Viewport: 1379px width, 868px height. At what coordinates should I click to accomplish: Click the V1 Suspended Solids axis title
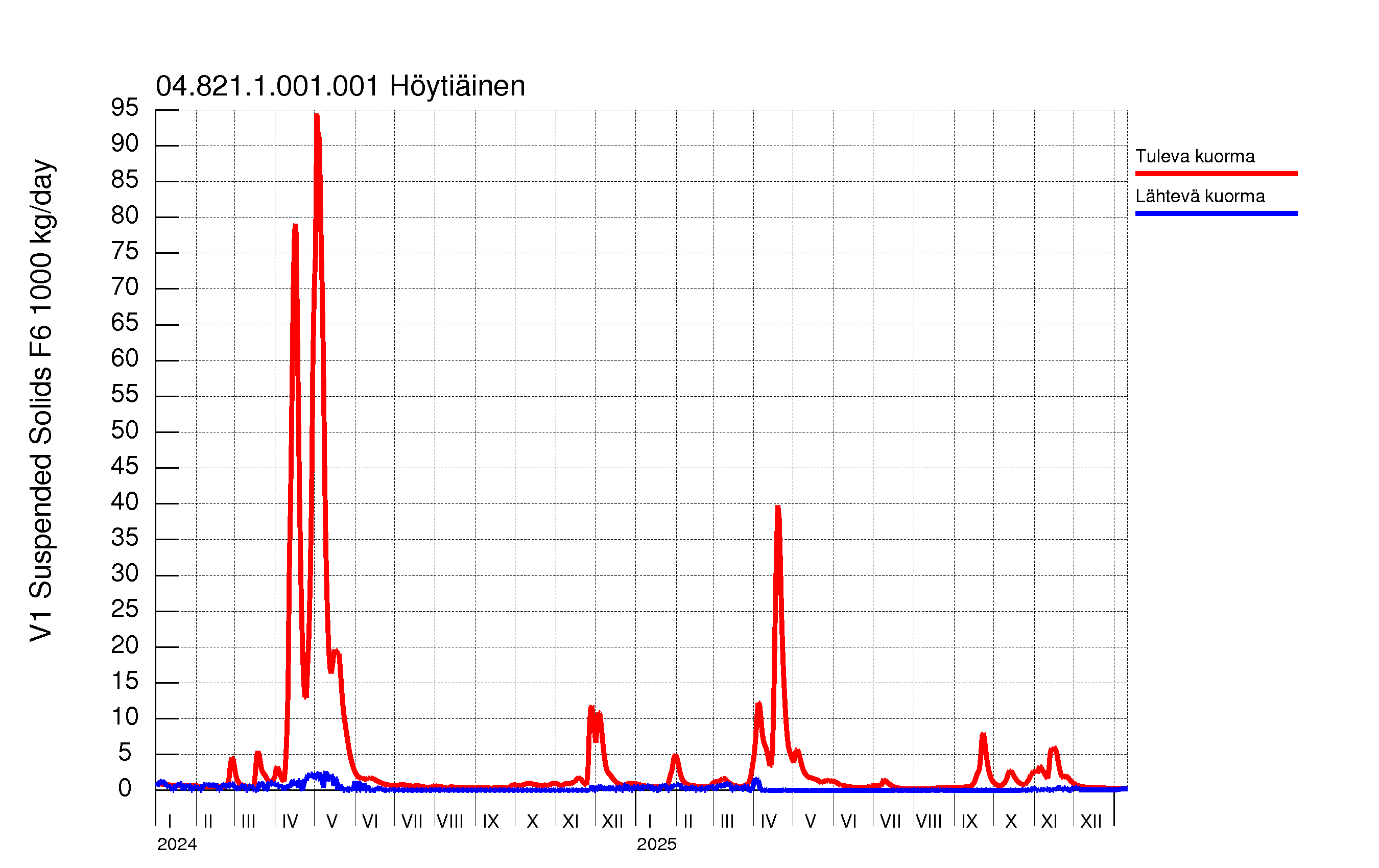pos(41,401)
